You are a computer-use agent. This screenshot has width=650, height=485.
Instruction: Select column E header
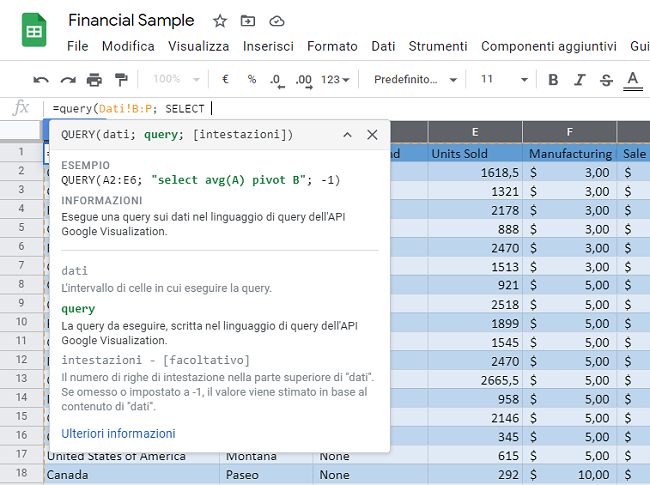click(475, 132)
